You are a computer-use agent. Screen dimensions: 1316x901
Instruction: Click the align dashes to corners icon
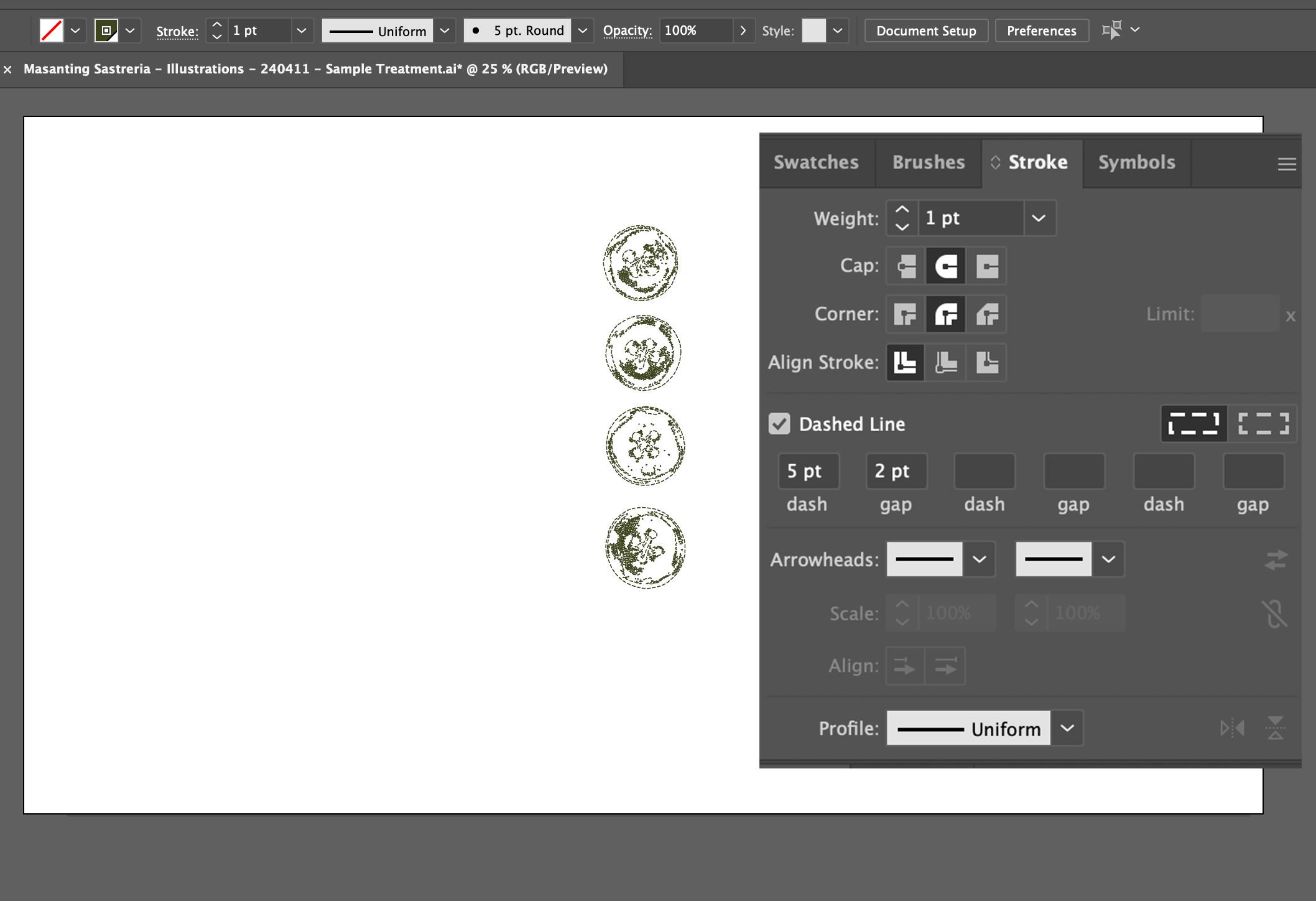[x=1263, y=423]
